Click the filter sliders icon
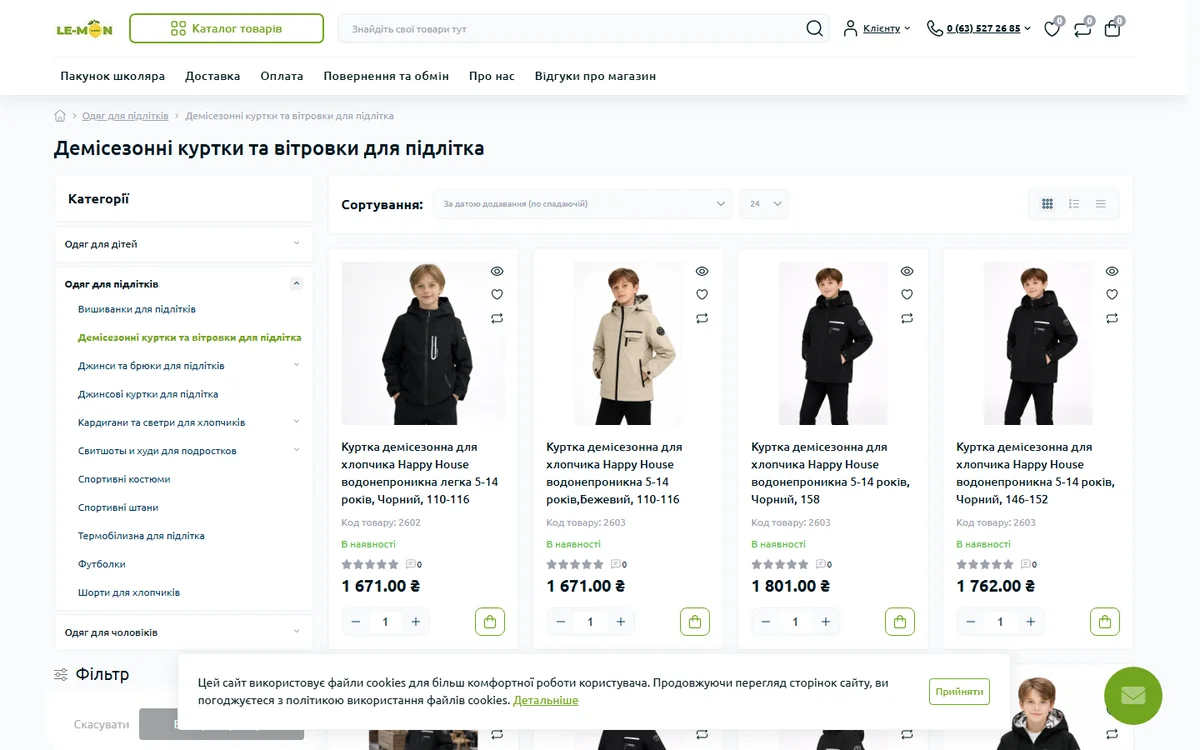Image resolution: width=1200 pixels, height=750 pixels. coord(61,674)
